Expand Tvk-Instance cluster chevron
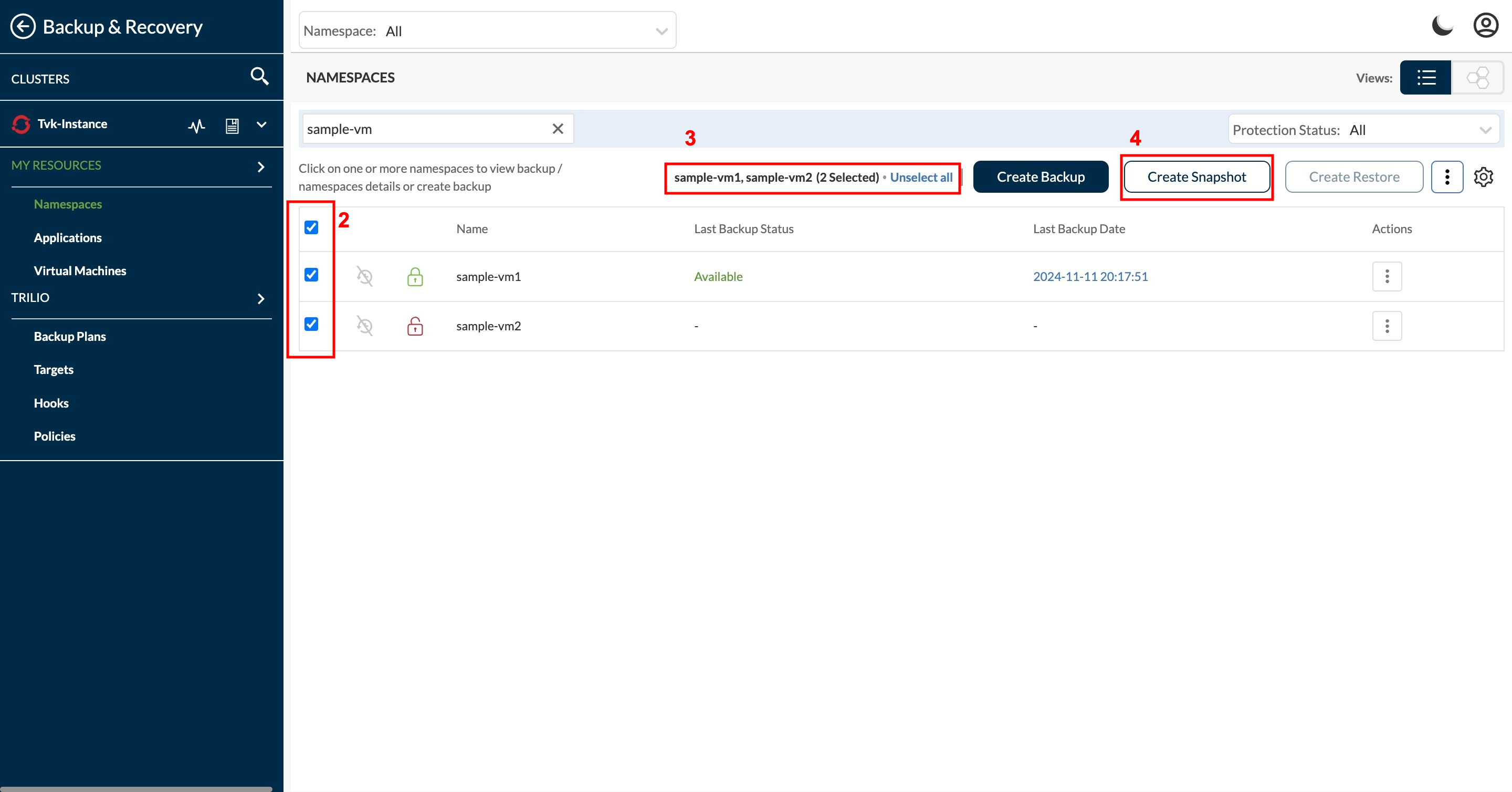This screenshot has width=1512, height=792. pos(262,124)
